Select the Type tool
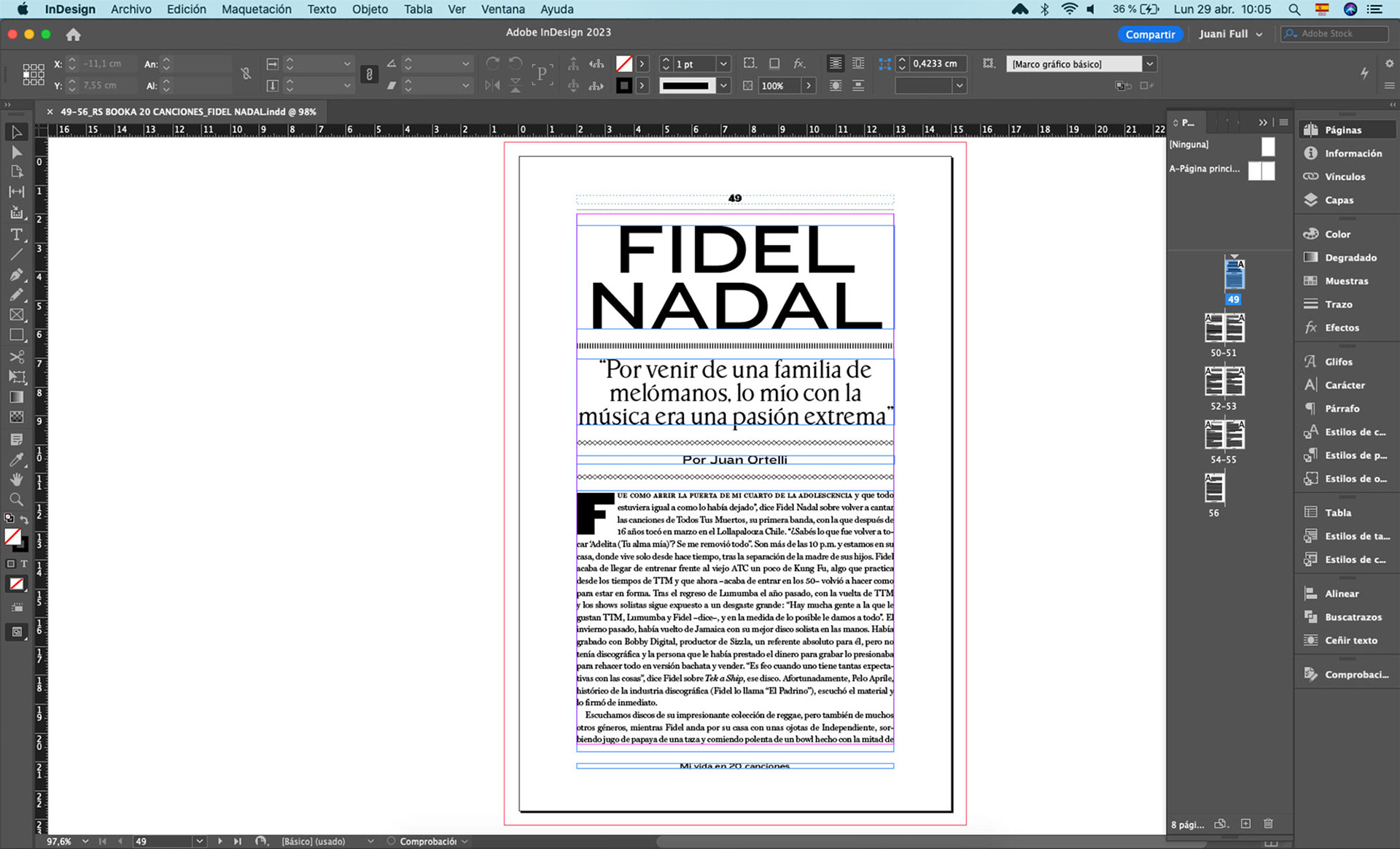Image resolution: width=1400 pixels, height=849 pixels. (16, 235)
